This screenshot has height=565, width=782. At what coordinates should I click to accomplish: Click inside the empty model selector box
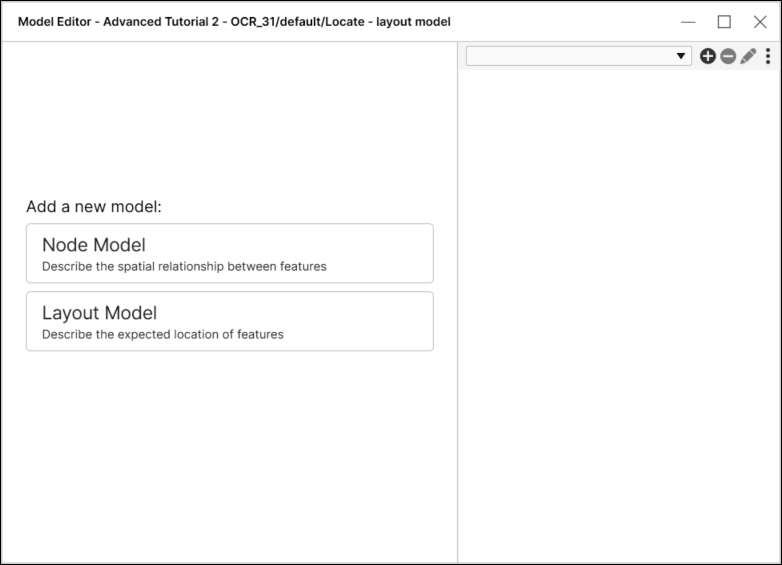[570, 57]
